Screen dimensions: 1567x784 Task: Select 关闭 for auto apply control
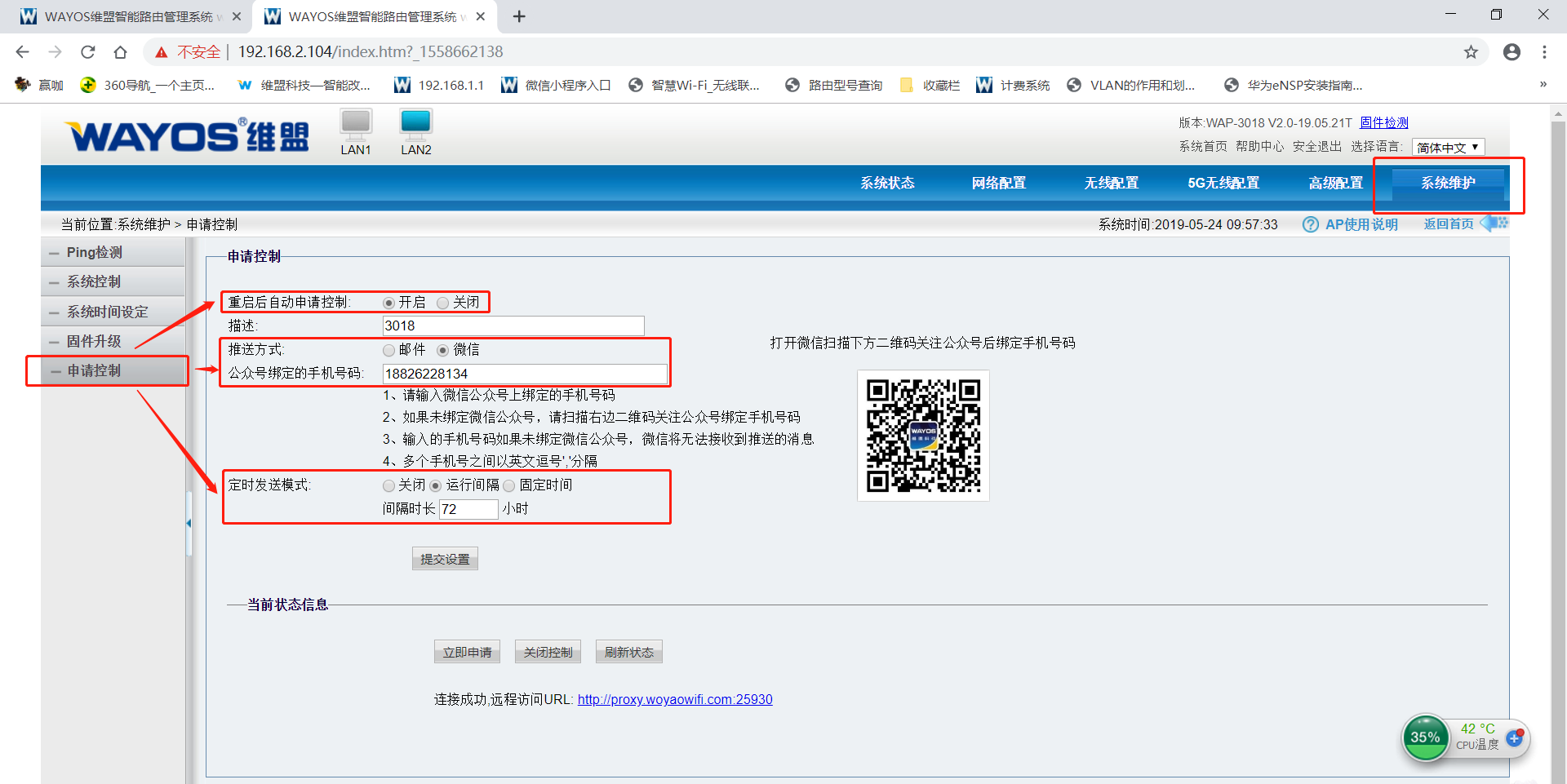coord(442,303)
